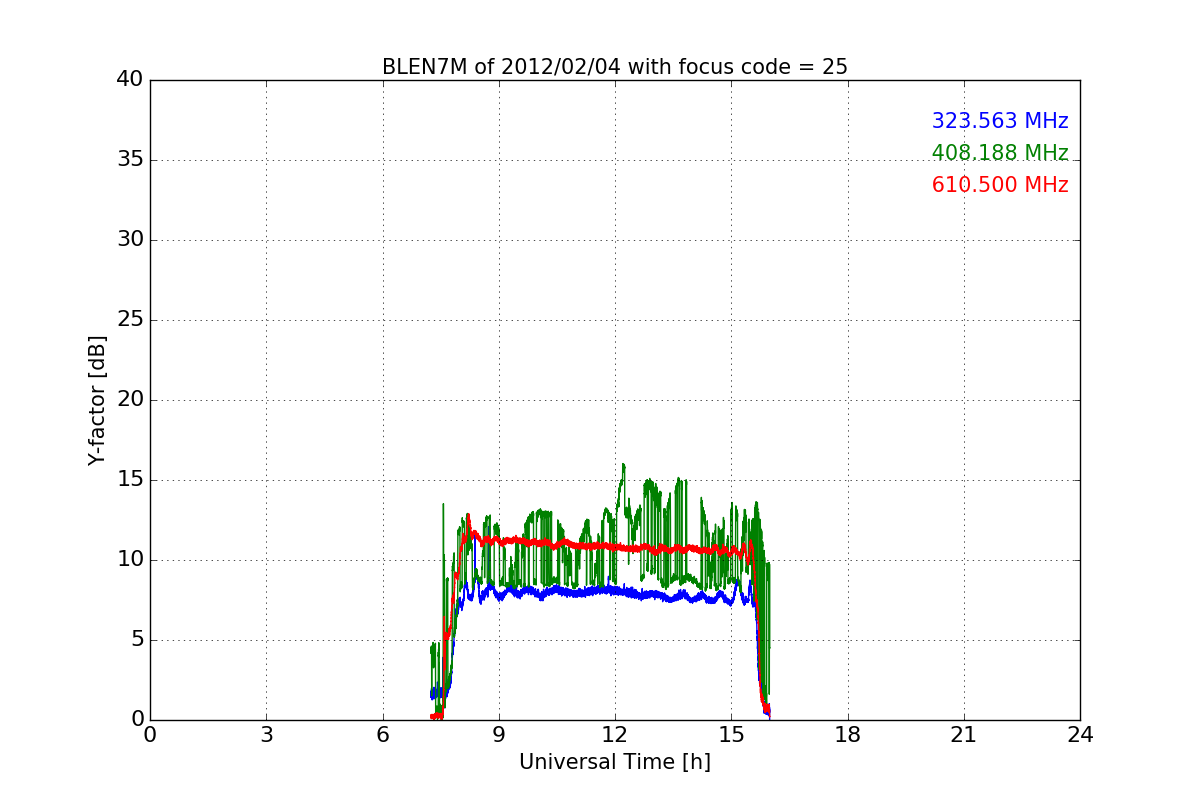Click the y-axis tick label 10

[x=130, y=560]
